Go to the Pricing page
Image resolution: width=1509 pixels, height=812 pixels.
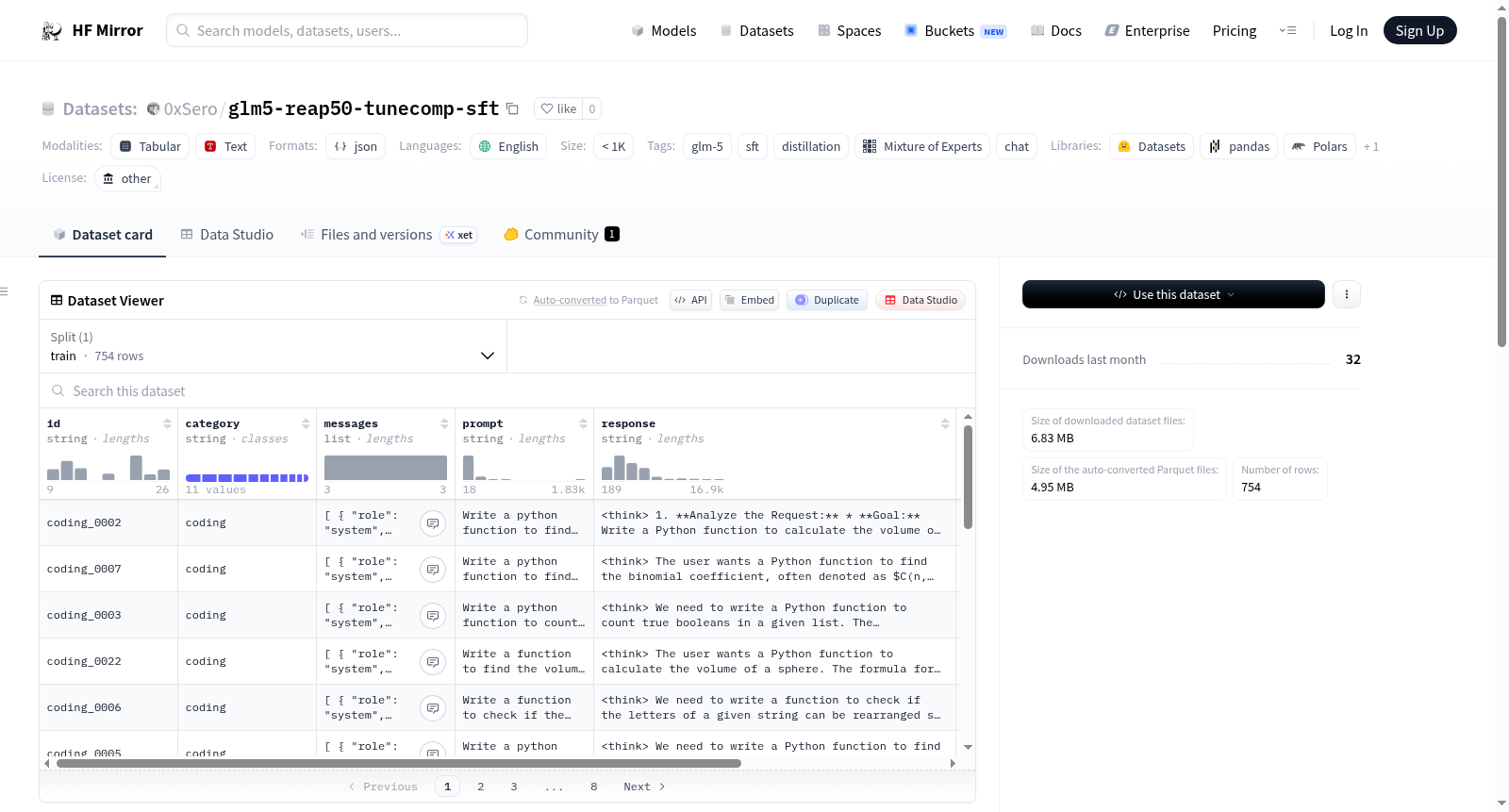pyautogui.click(x=1235, y=31)
